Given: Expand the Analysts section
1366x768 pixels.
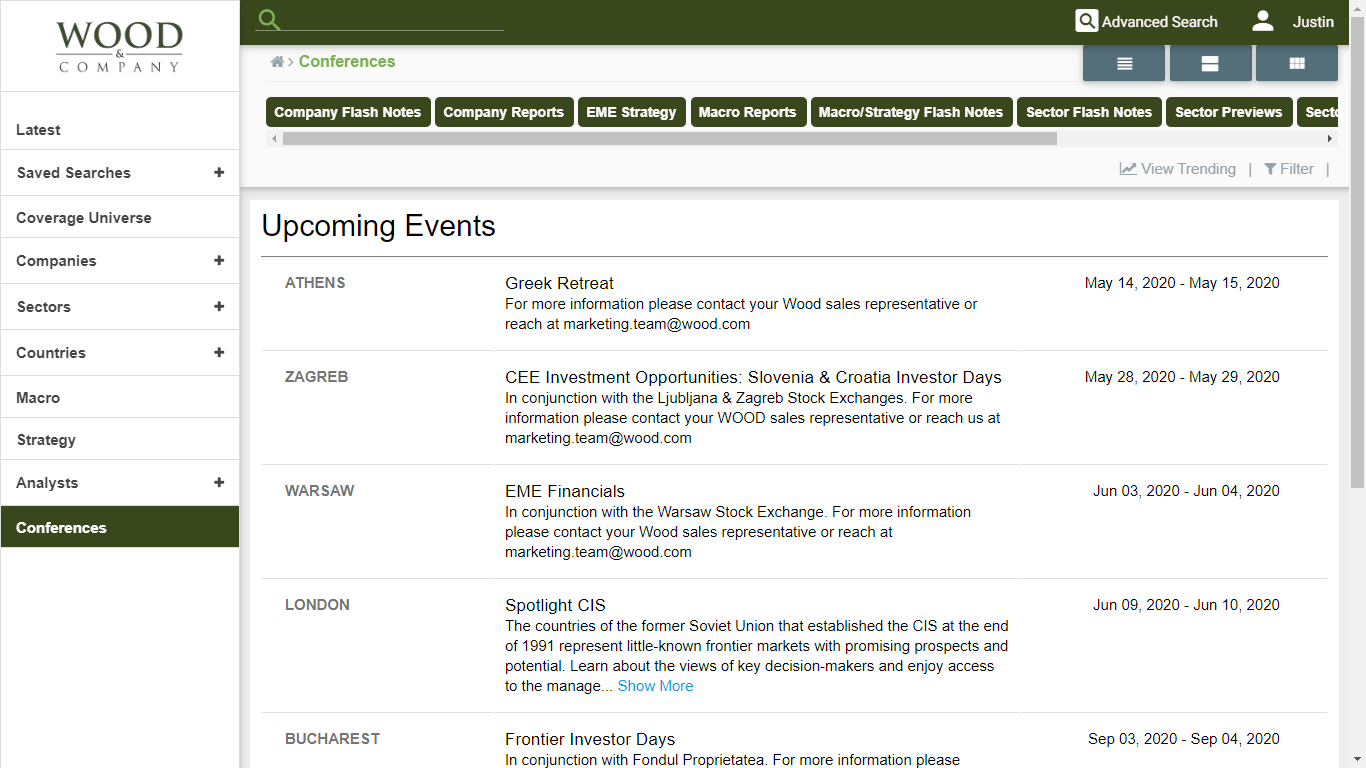Looking at the screenshot, I should pyautogui.click(x=219, y=482).
